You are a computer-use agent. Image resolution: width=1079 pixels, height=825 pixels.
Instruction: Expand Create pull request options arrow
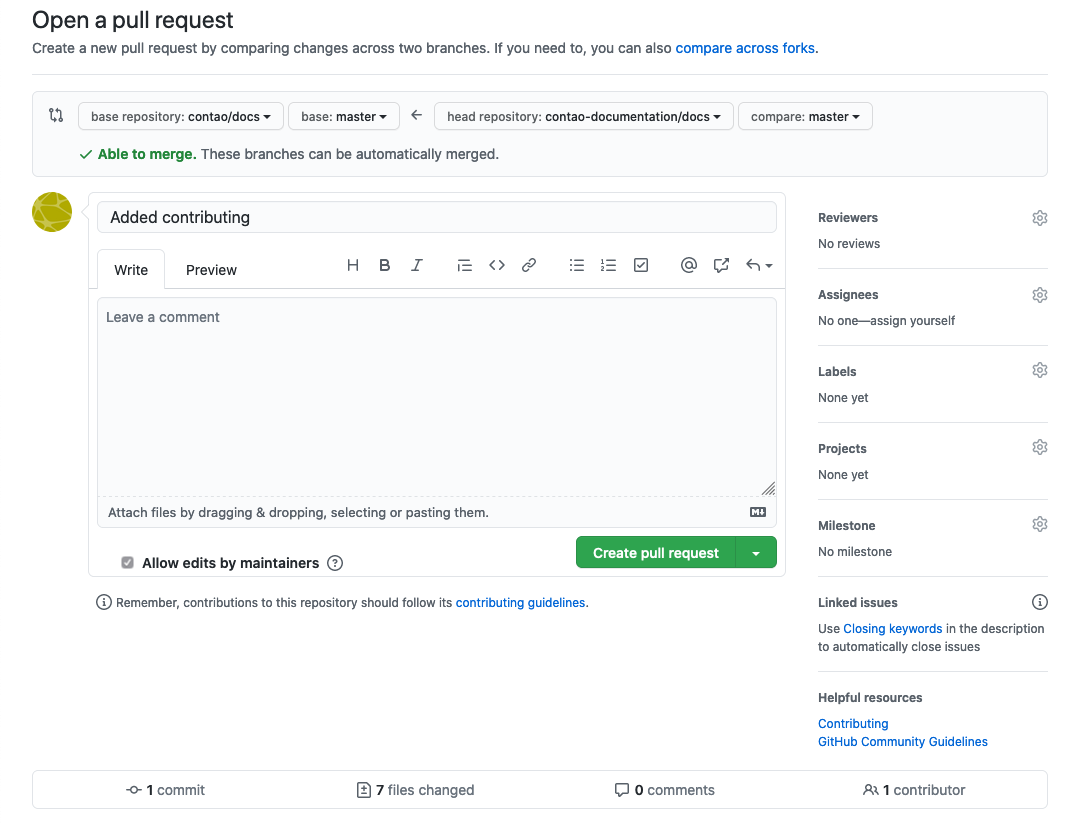[756, 553]
